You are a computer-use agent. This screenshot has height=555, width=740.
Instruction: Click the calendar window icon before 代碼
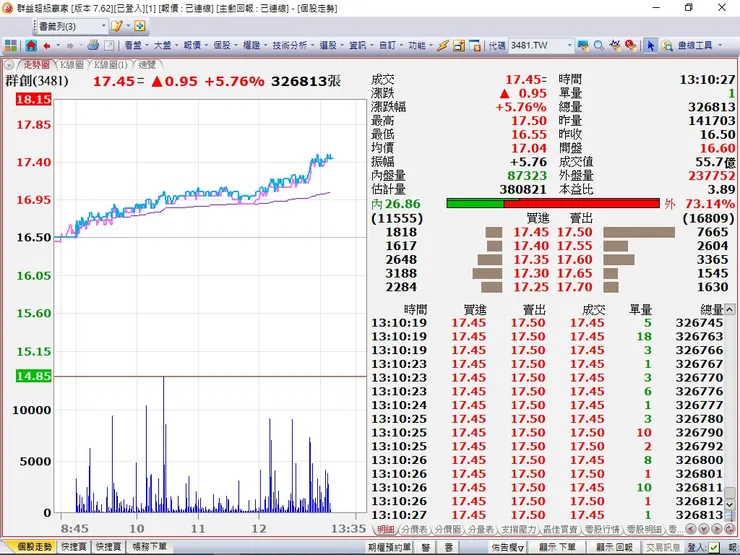tap(476, 45)
